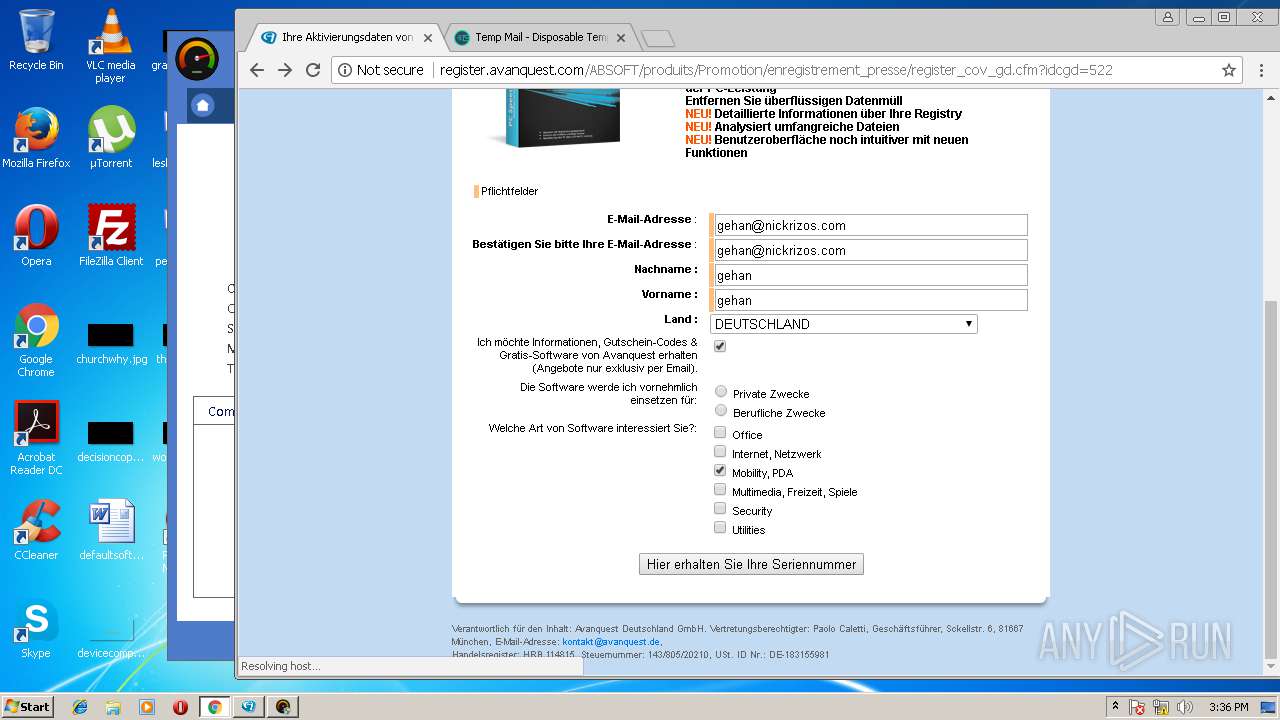Launch CCleaner from desktop
The image size is (1280, 720).
(x=36, y=530)
